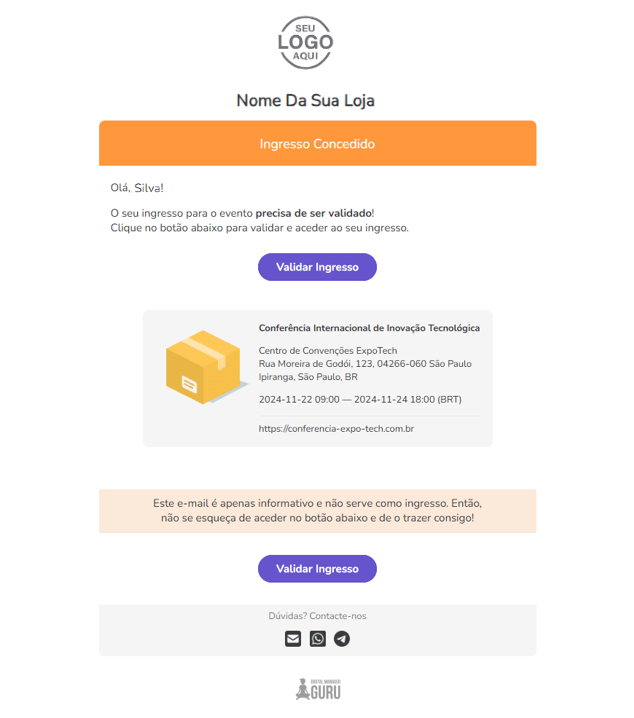
Task: Open the Telegram contact icon
Action: point(342,639)
